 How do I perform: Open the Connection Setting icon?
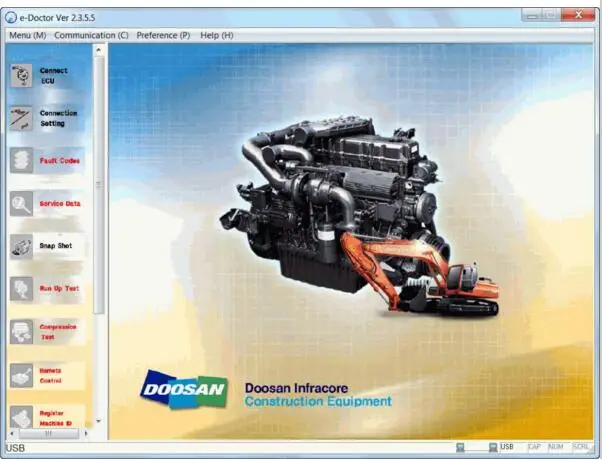21,119
